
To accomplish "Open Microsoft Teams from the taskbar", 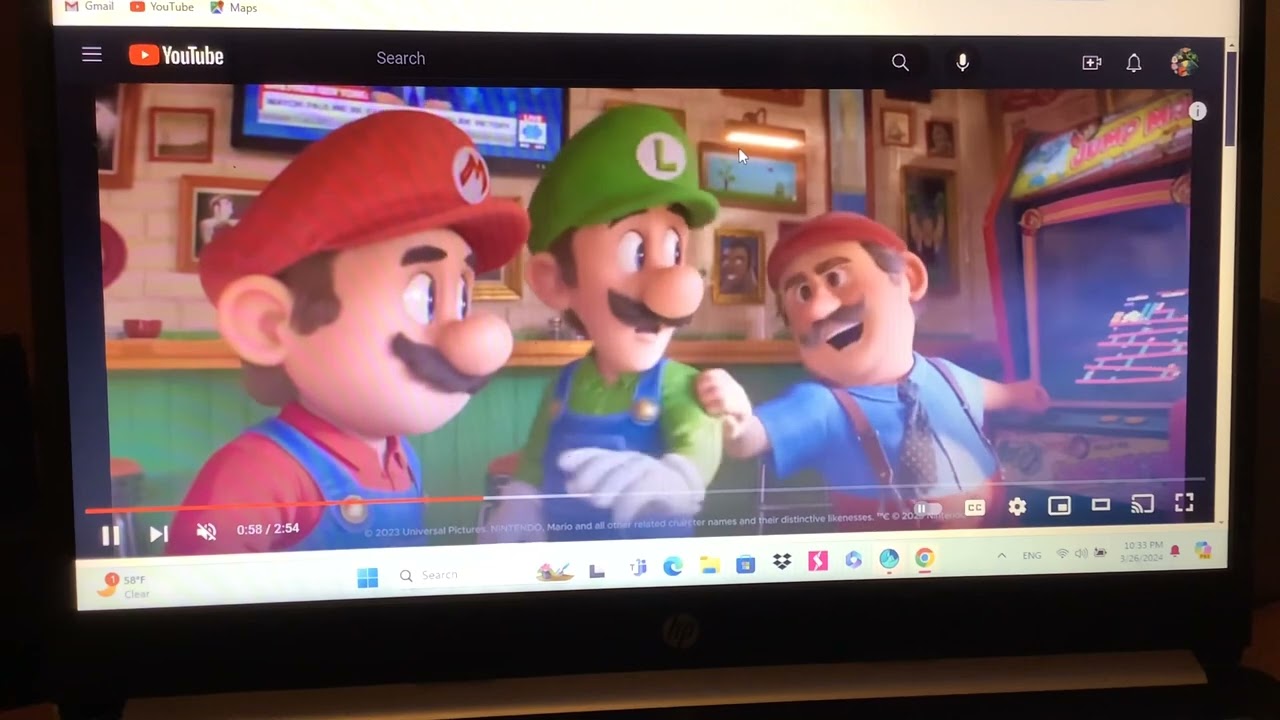I will click(x=638, y=568).
